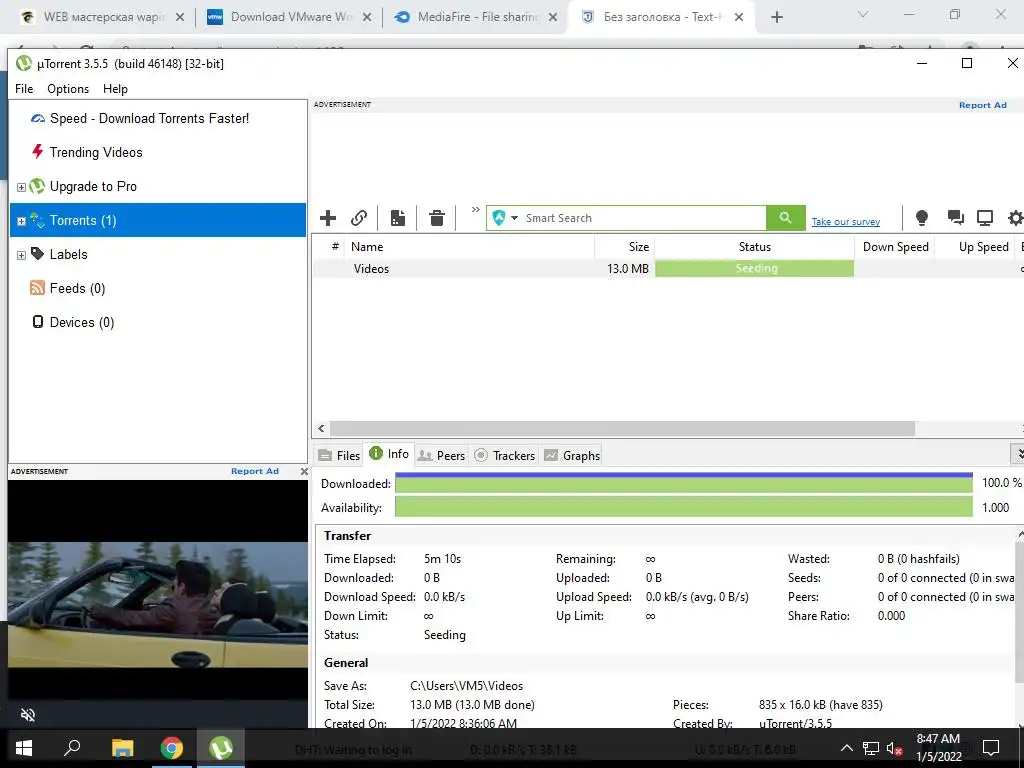Select Labels in the sidebar
This screenshot has width=1024, height=768.
pyautogui.click(x=69, y=254)
